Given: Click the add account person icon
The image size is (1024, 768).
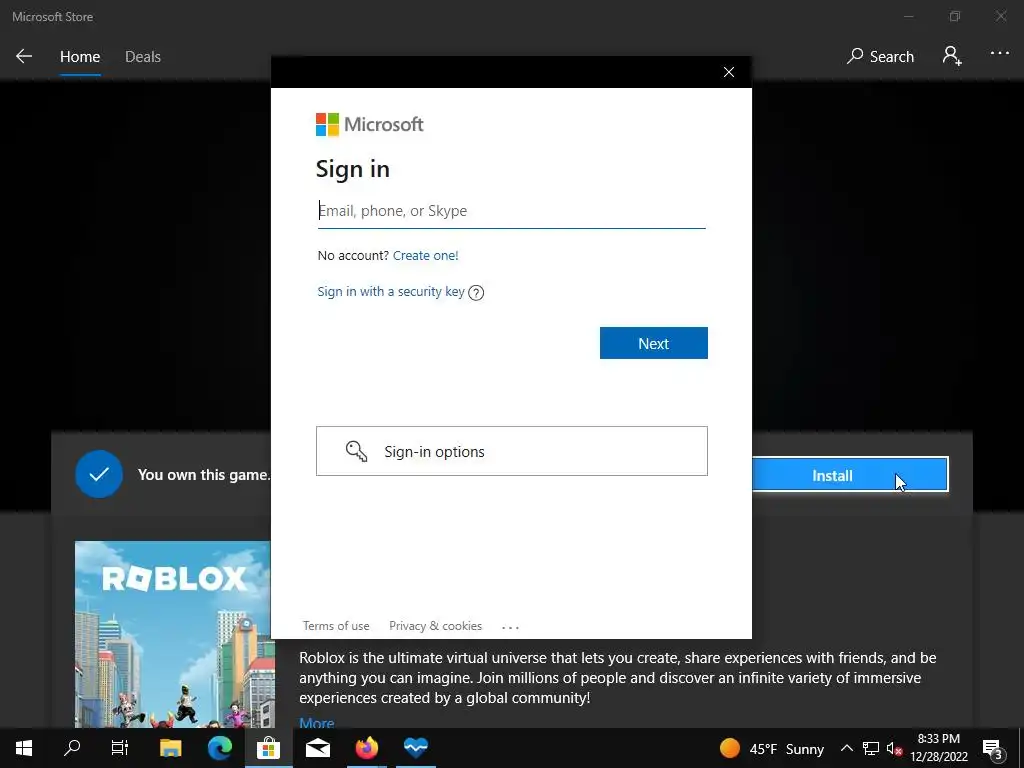Looking at the screenshot, I should point(952,56).
